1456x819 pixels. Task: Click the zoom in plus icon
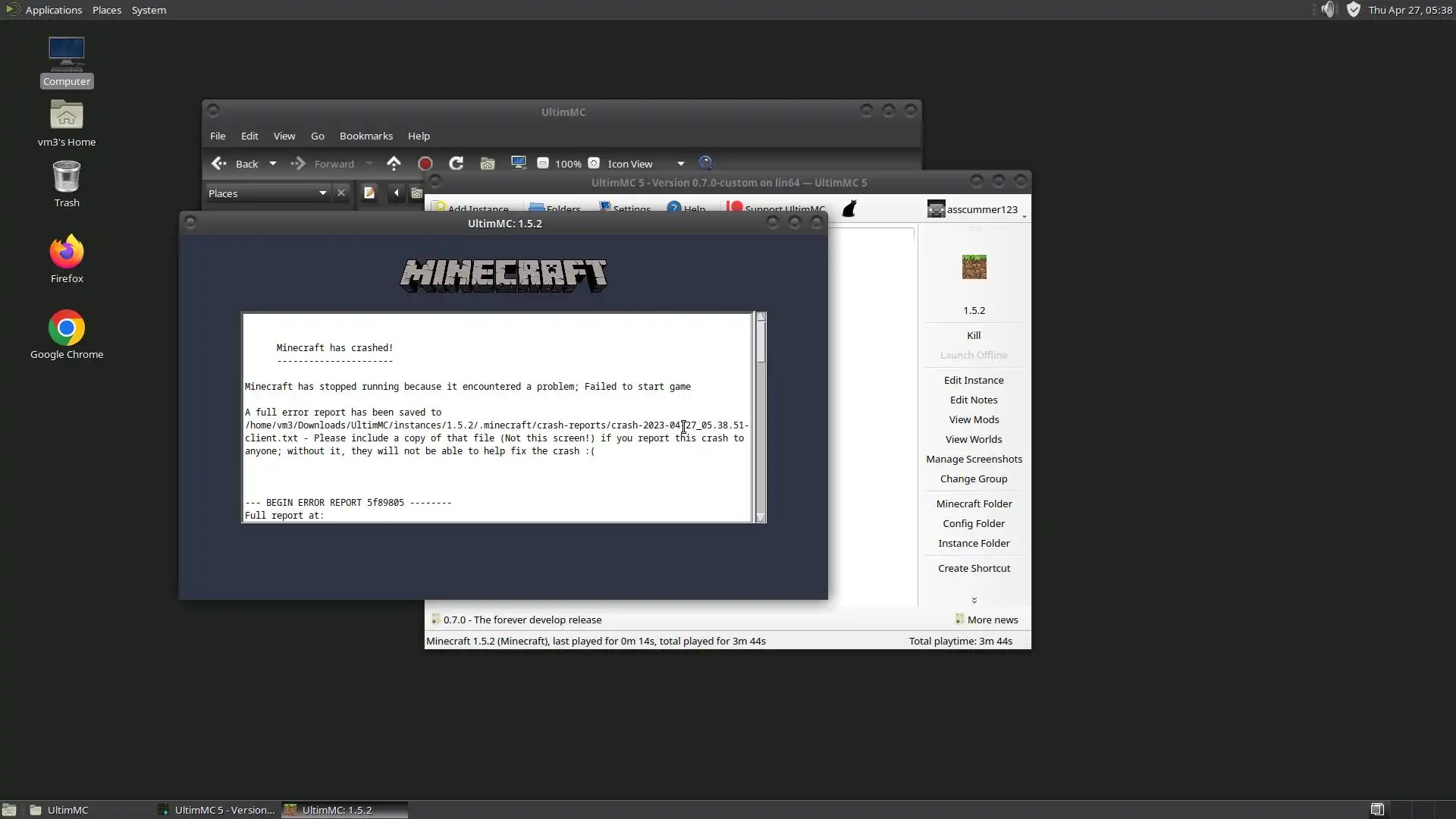tap(594, 163)
